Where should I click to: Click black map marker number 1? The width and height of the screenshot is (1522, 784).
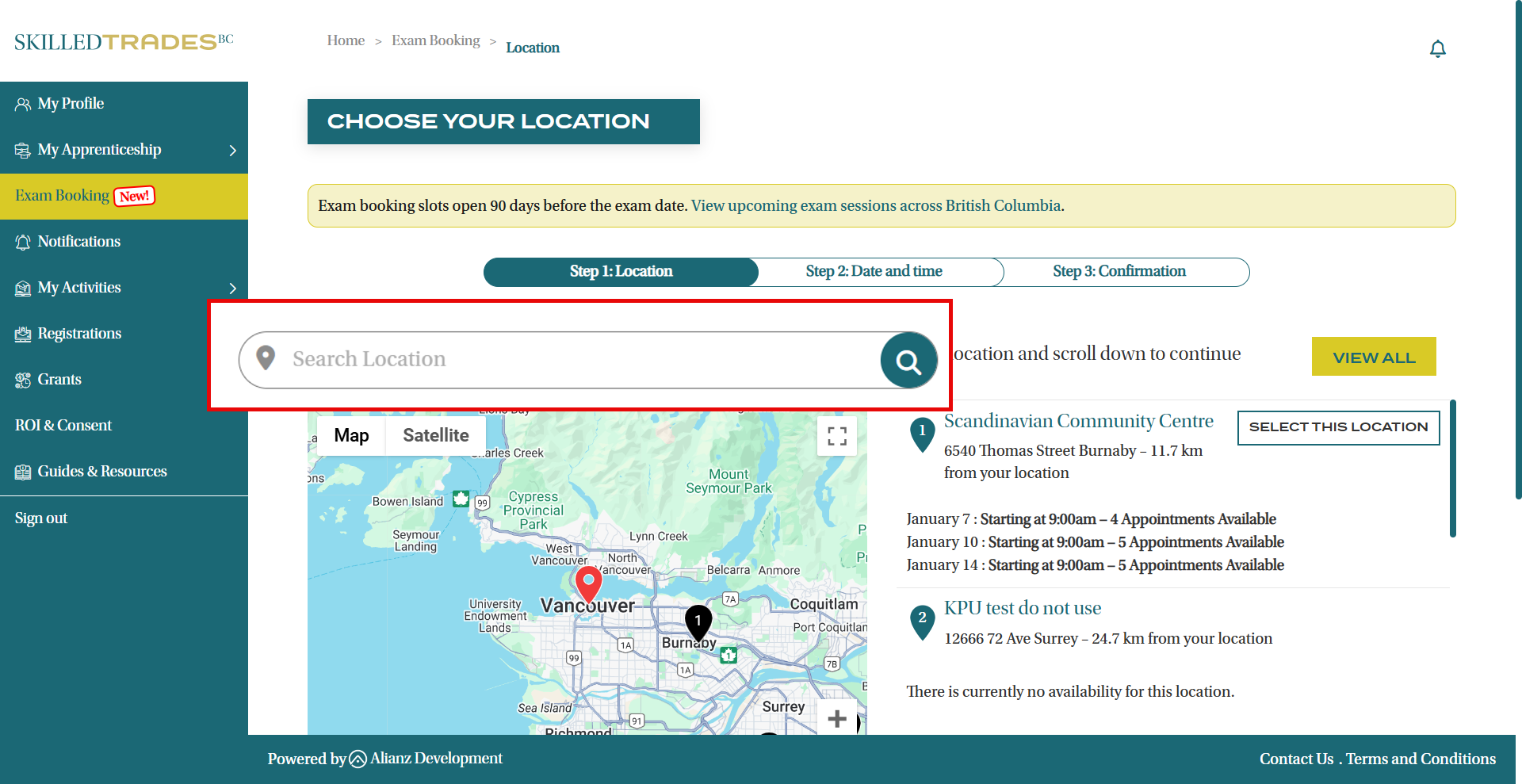click(x=698, y=621)
